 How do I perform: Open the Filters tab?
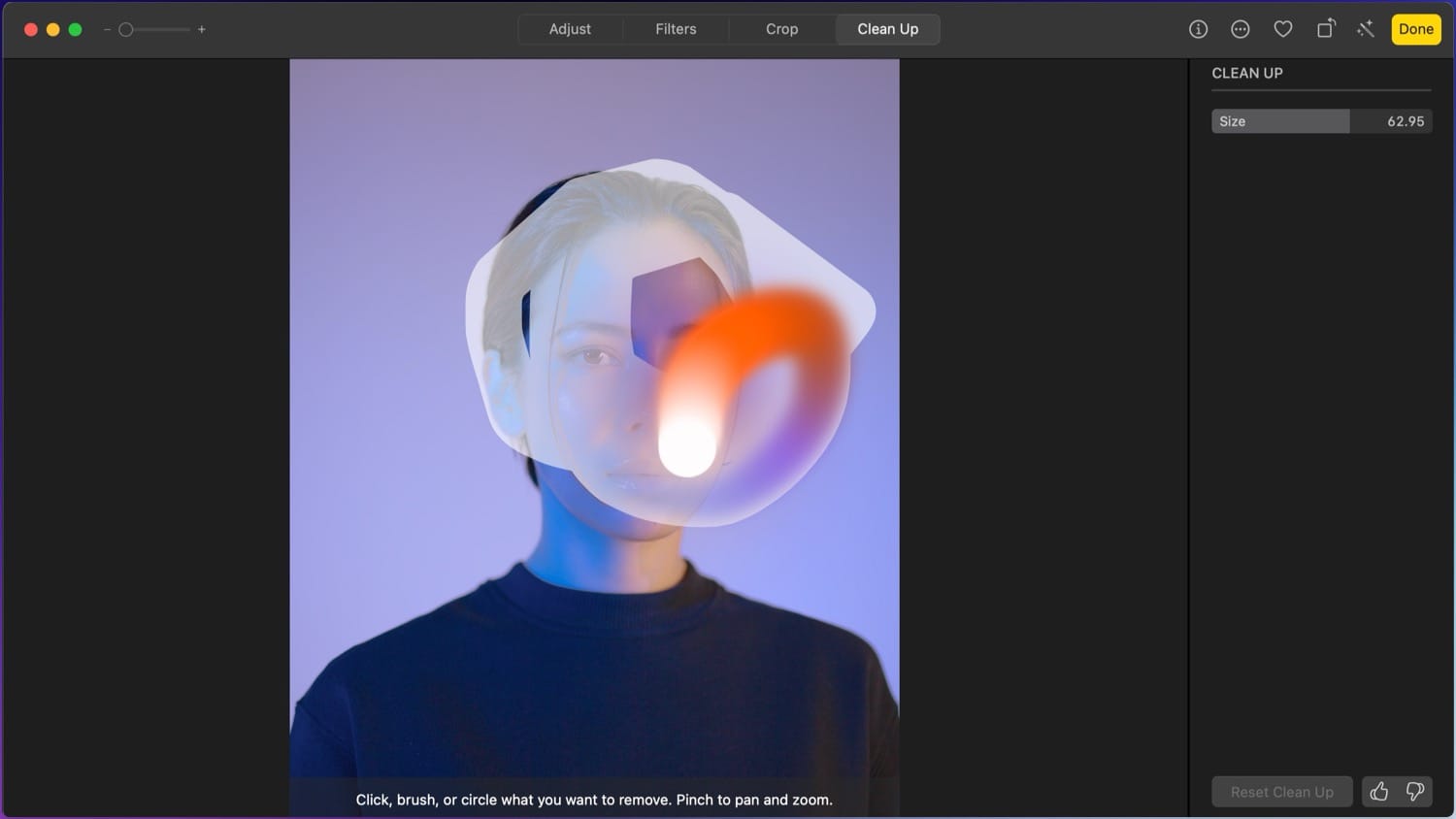point(675,29)
